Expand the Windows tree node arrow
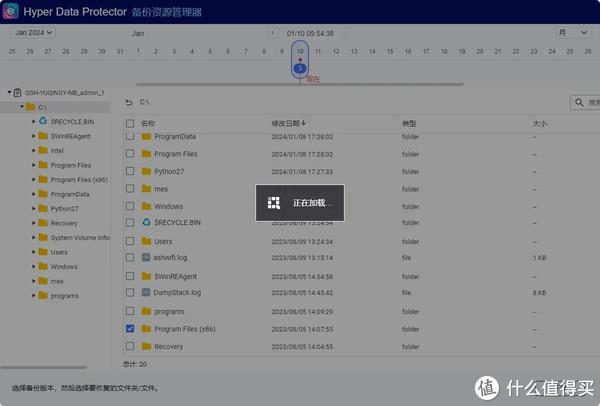The height and width of the screenshot is (406, 600). pos(34,266)
